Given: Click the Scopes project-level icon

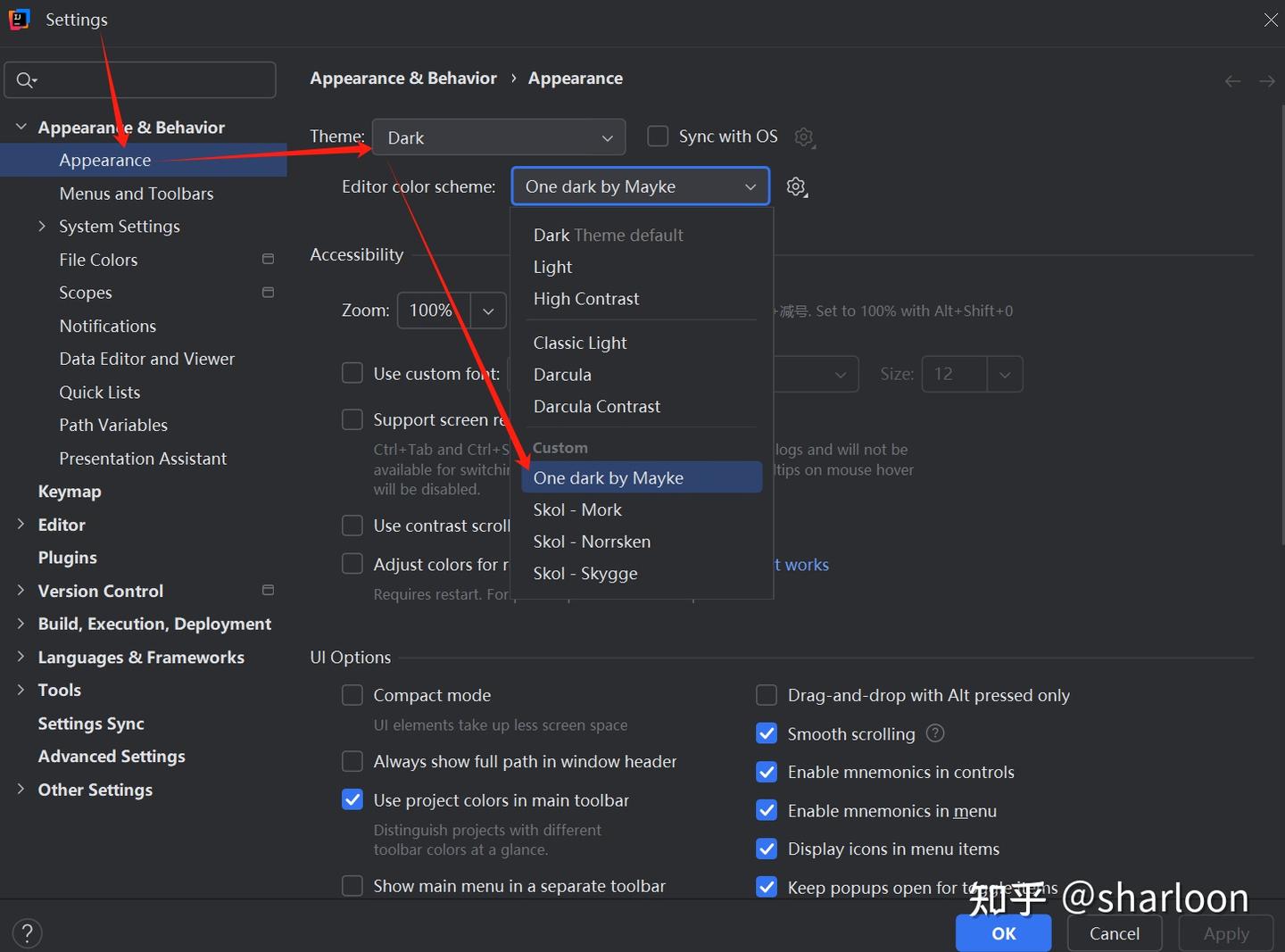Looking at the screenshot, I should point(268,293).
